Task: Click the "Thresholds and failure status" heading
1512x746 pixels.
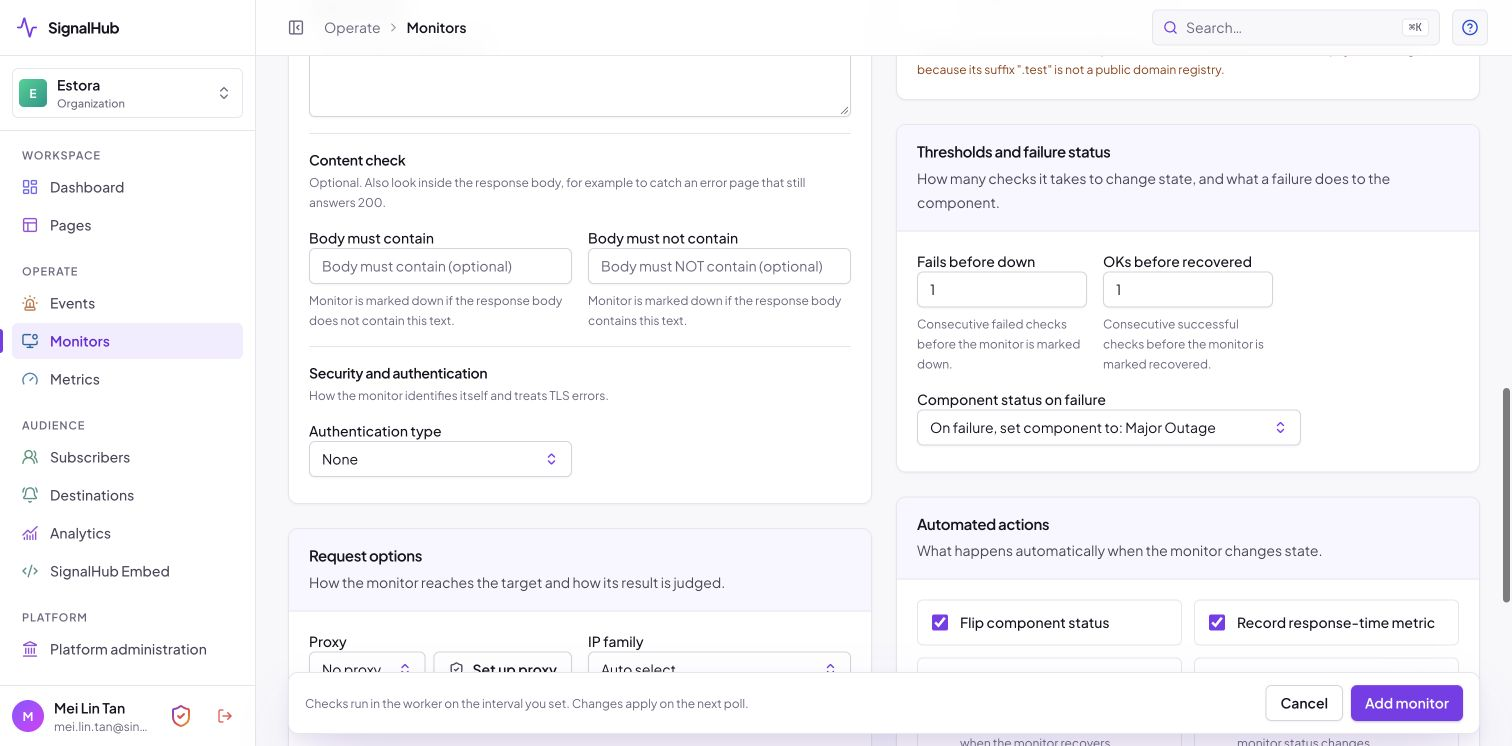Action: tap(1014, 152)
